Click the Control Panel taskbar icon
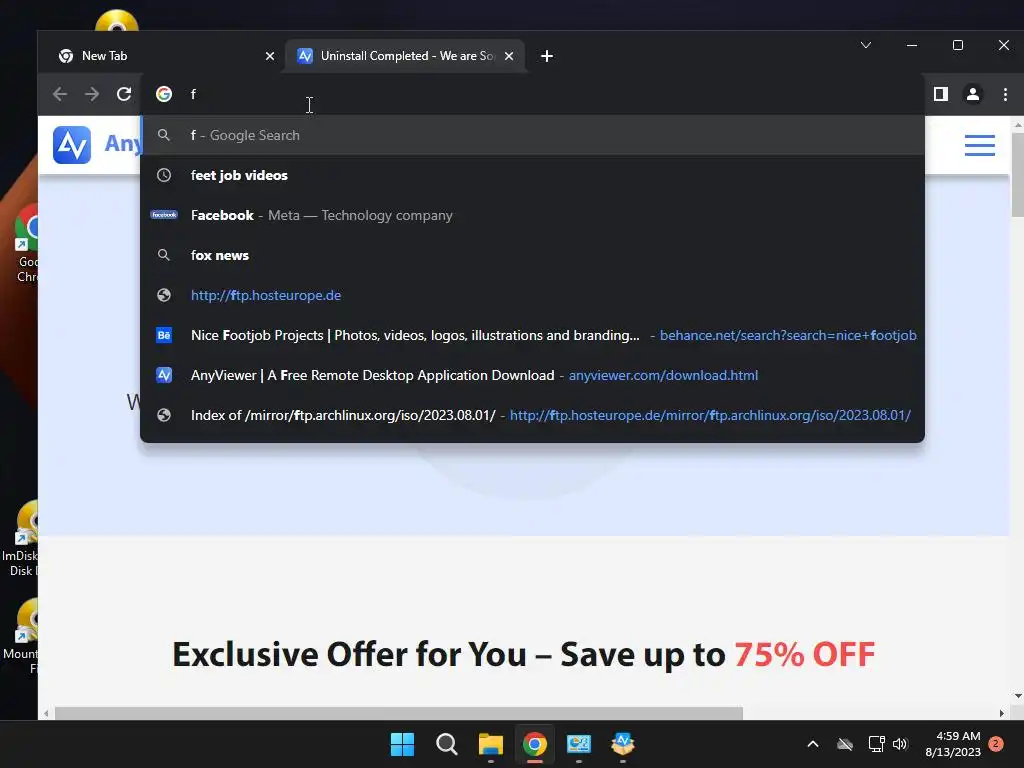 (579, 744)
